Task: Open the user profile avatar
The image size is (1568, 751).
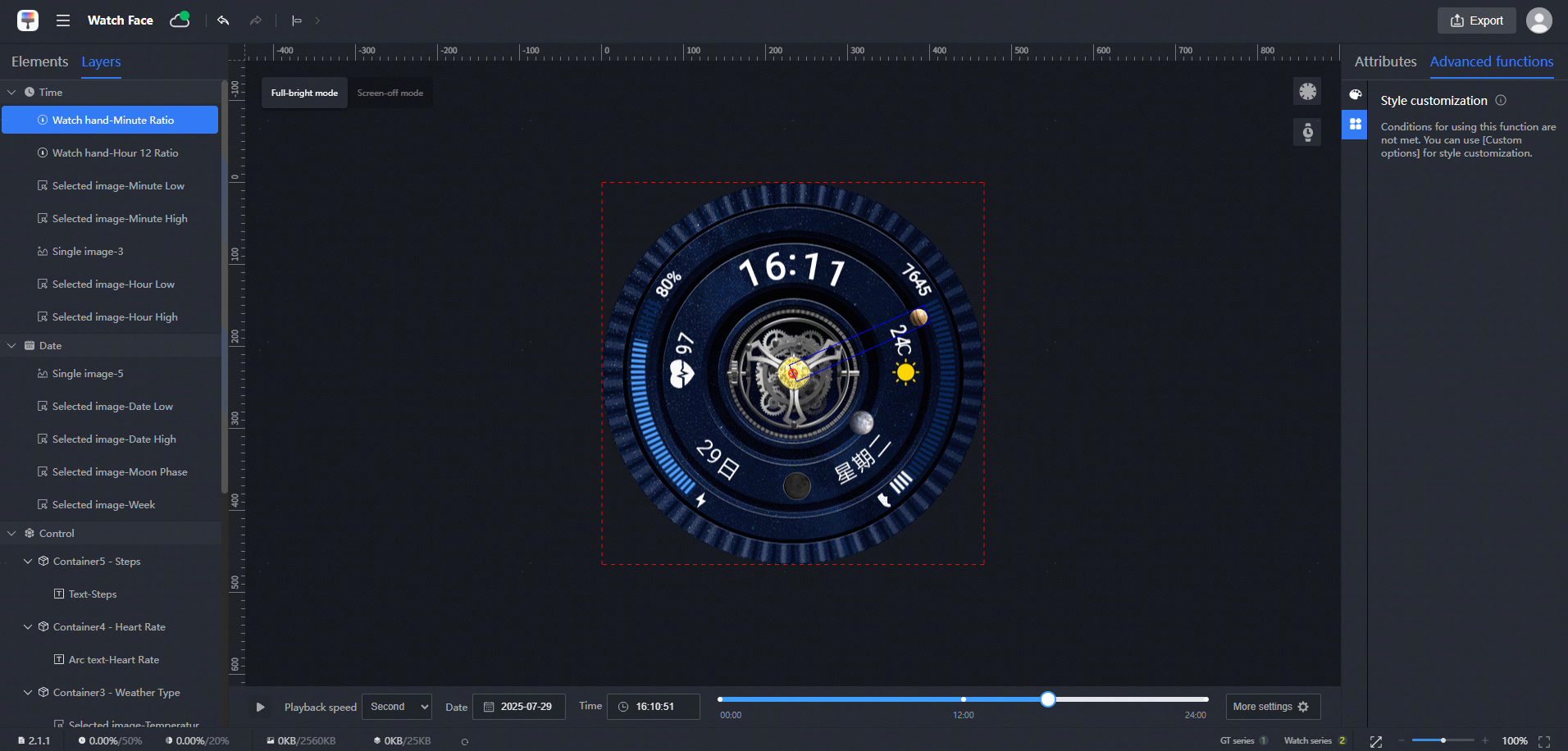Action: 1538,20
